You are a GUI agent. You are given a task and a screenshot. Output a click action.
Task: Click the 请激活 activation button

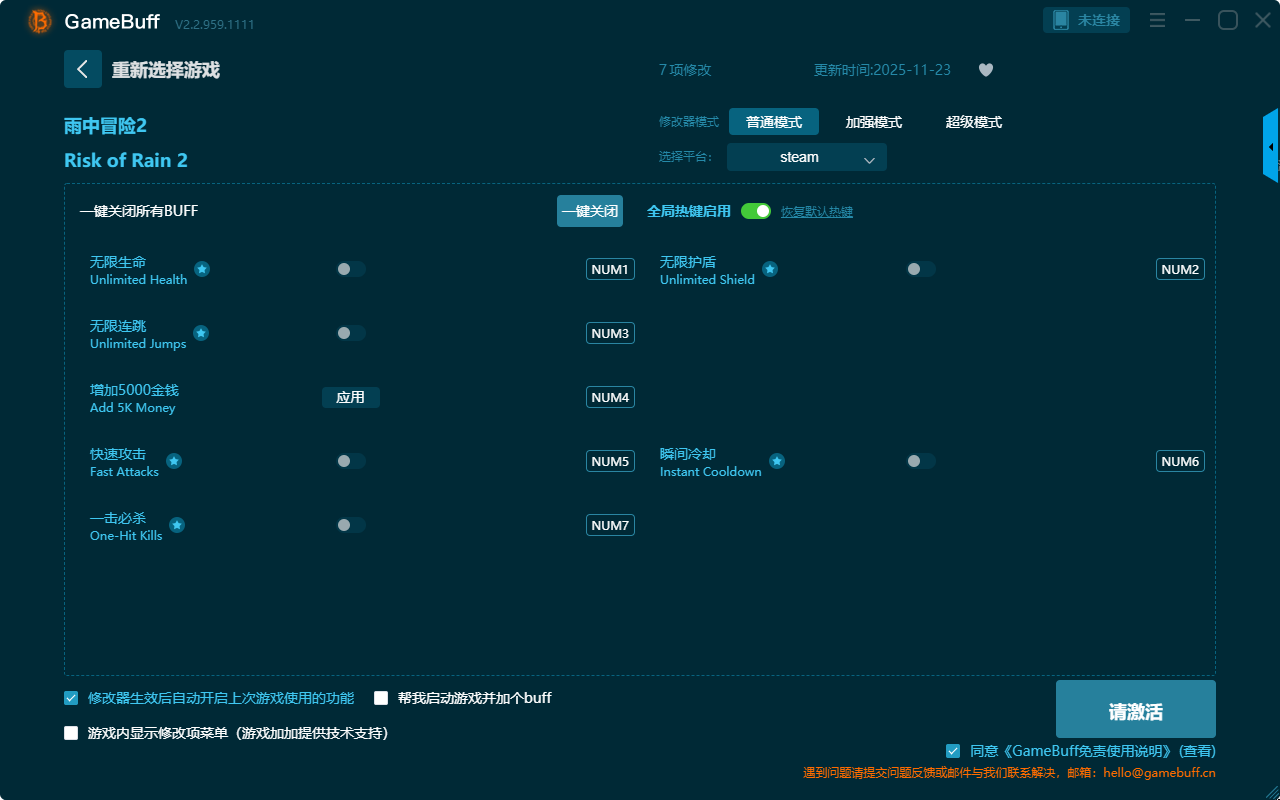[x=1135, y=710]
